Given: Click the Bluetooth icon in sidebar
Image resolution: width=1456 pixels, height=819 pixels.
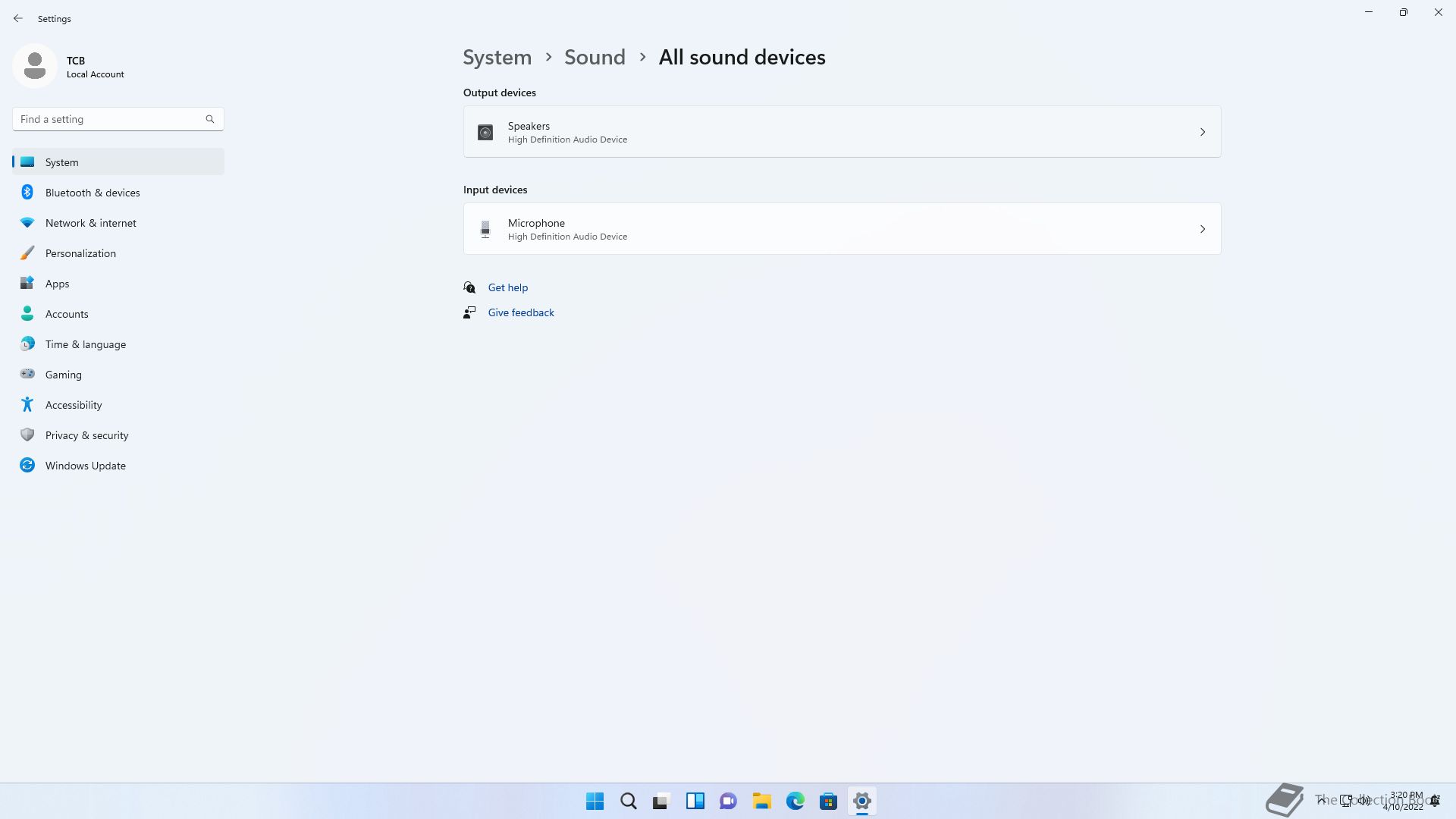Looking at the screenshot, I should tap(27, 192).
